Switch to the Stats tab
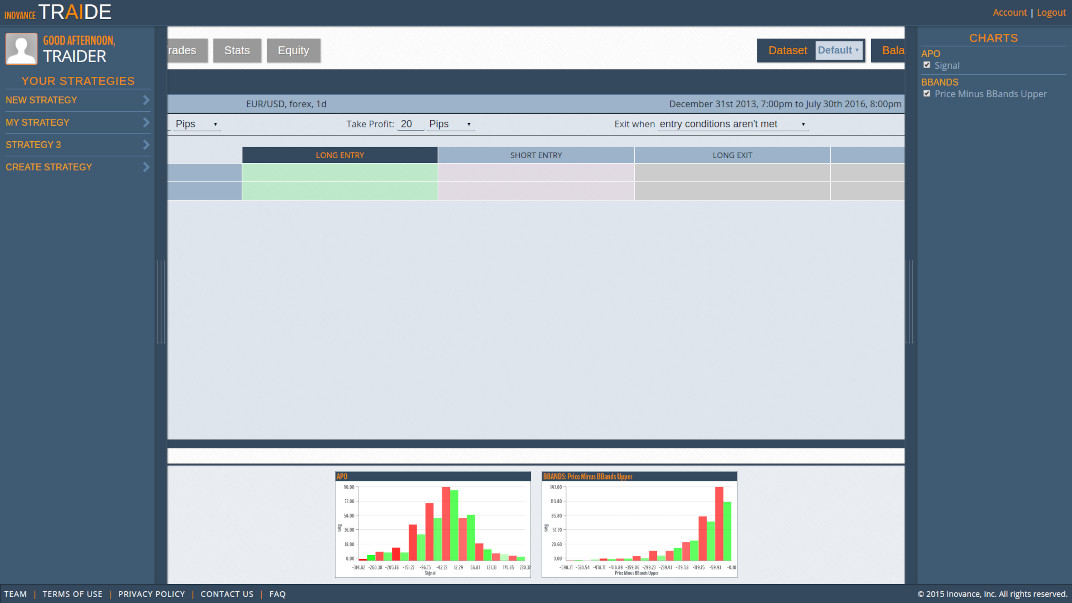This screenshot has height=603, width=1072. [237, 50]
